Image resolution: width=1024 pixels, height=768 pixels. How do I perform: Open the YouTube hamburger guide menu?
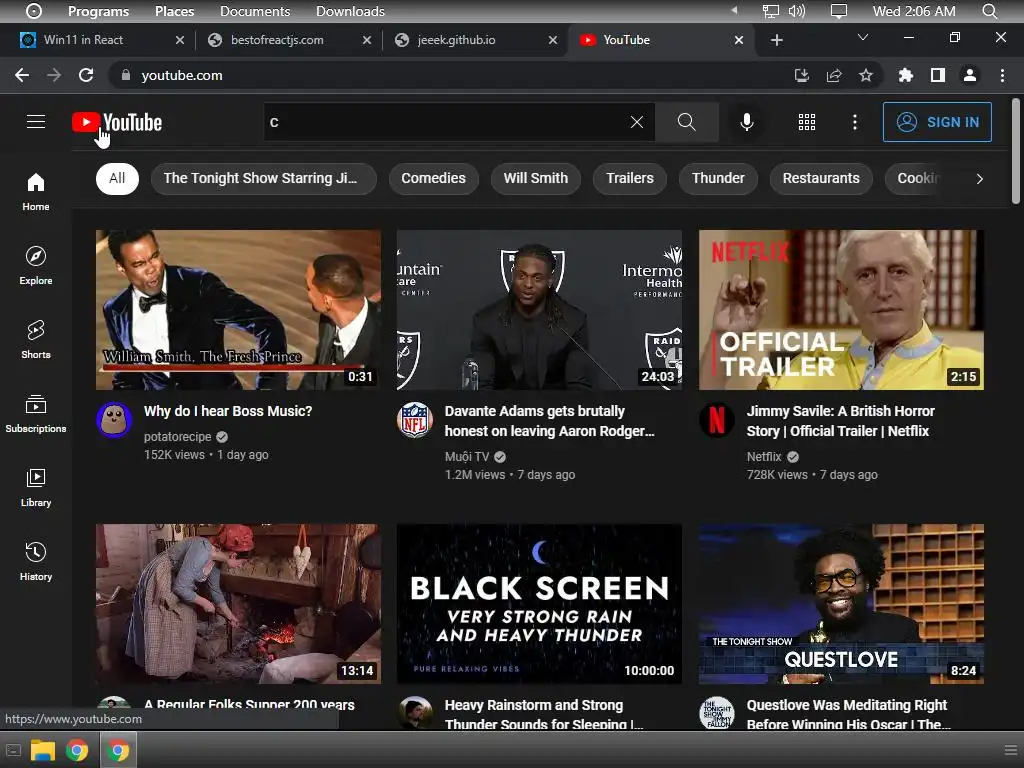36,121
